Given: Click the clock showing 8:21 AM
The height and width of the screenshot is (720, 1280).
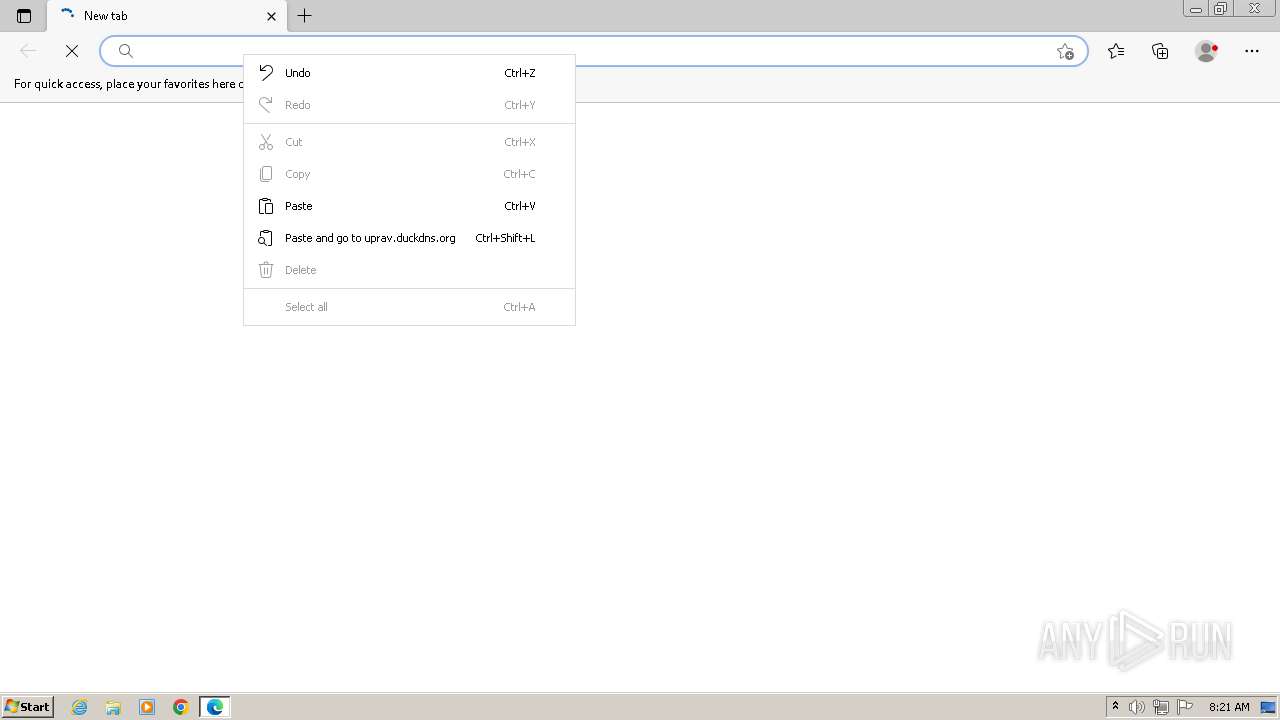Looking at the screenshot, I should (x=1229, y=707).
